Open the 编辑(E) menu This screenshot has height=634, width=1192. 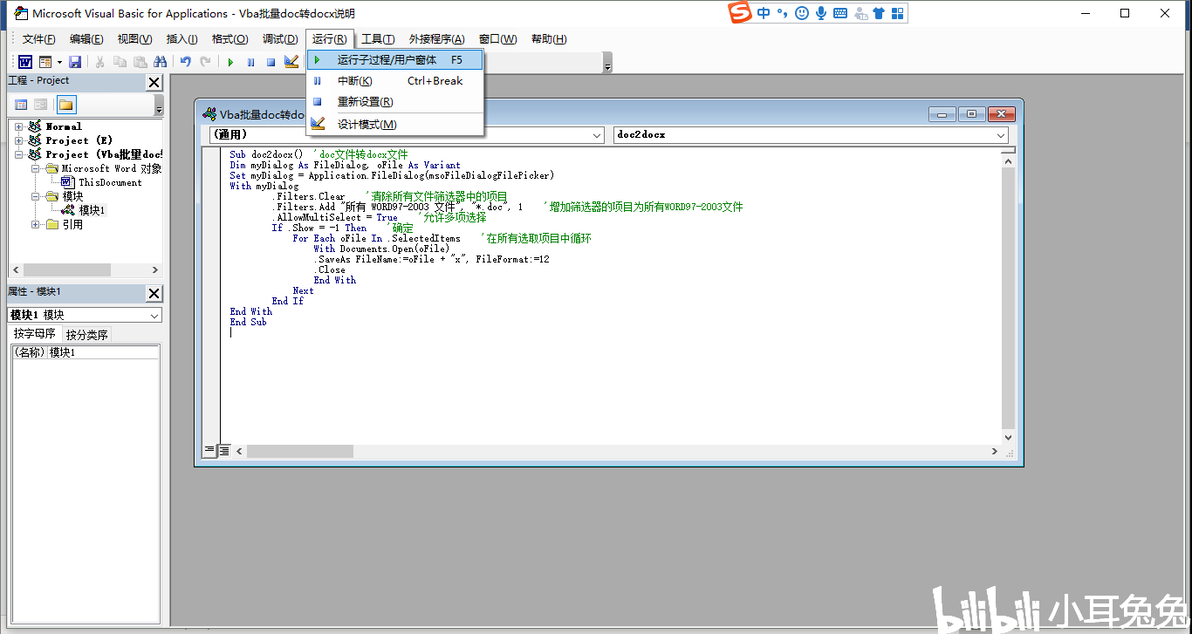(87, 40)
